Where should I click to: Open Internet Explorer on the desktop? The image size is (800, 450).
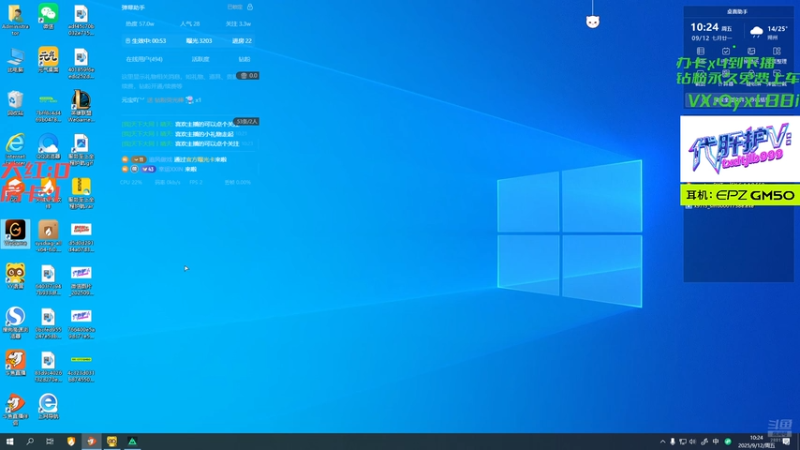coord(15,147)
